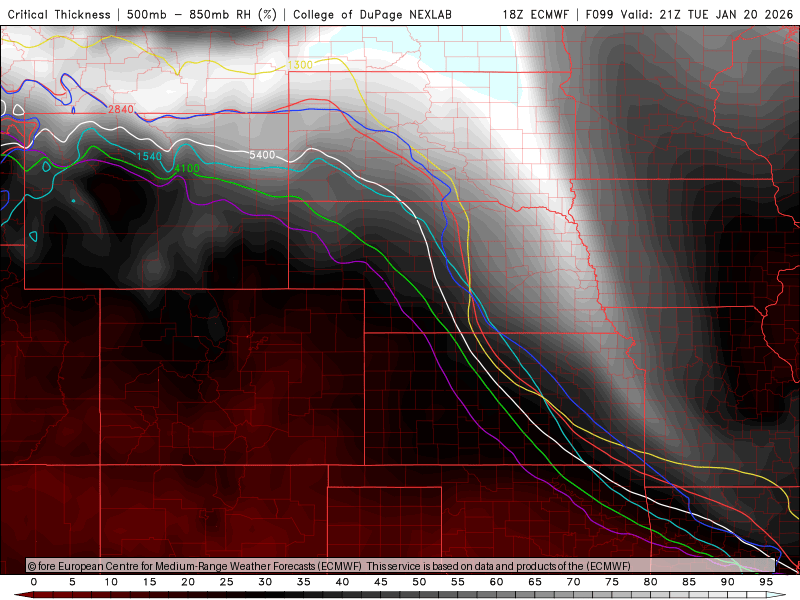The image size is (800, 600).
Task: Click the 'Valid: 21Z TUE JAN 20 2026' text
Action: pyautogui.click(x=707, y=15)
